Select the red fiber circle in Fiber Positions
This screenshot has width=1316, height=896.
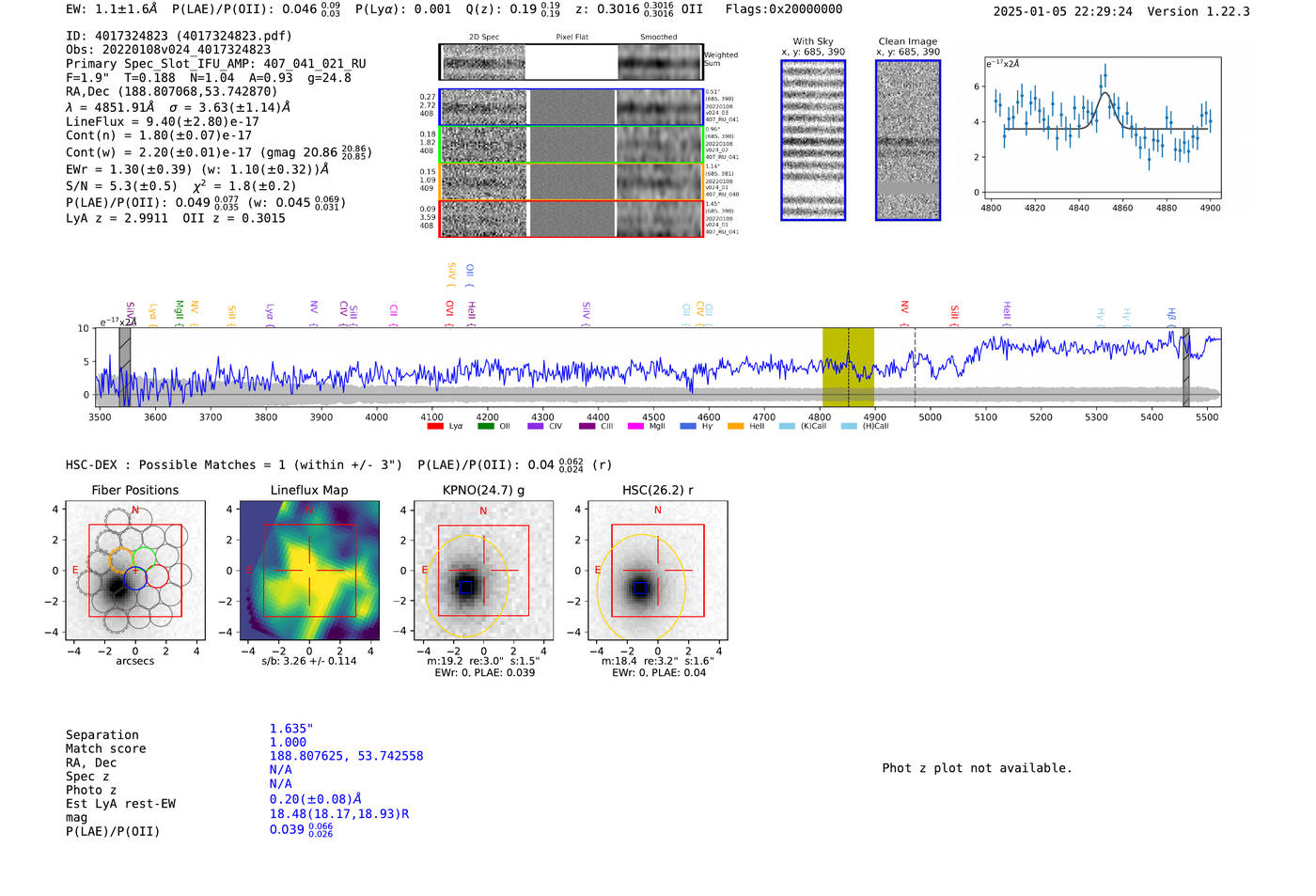coord(157,577)
